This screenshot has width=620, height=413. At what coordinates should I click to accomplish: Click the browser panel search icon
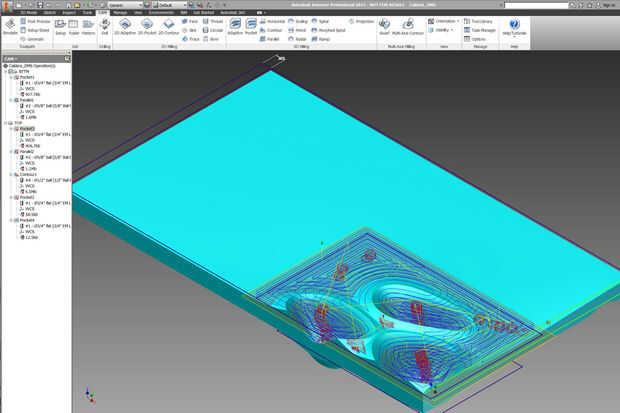[67, 59]
